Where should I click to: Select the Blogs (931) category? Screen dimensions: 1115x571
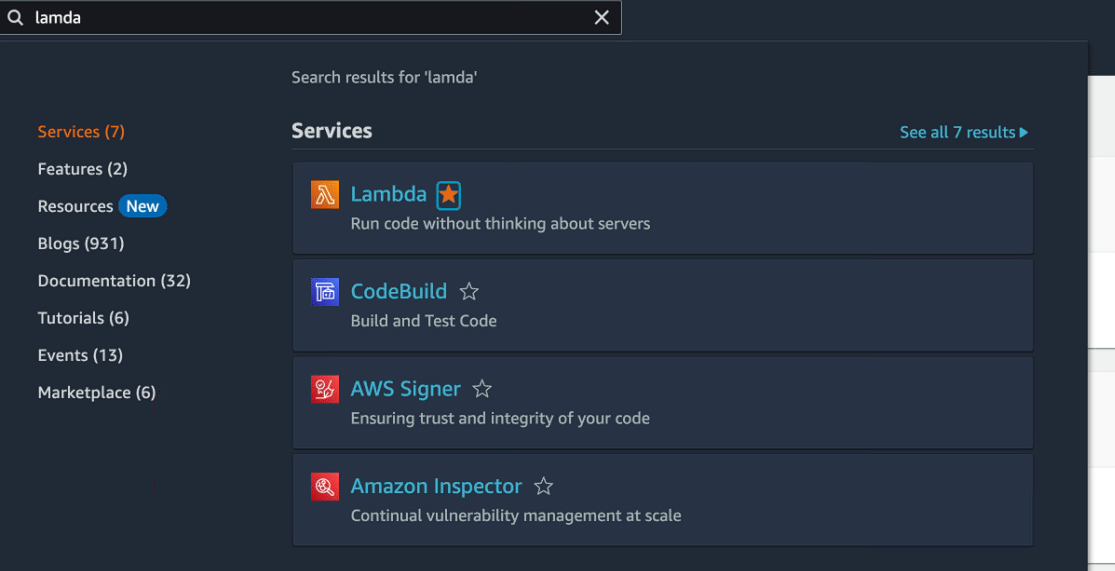(x=81, y=244)
